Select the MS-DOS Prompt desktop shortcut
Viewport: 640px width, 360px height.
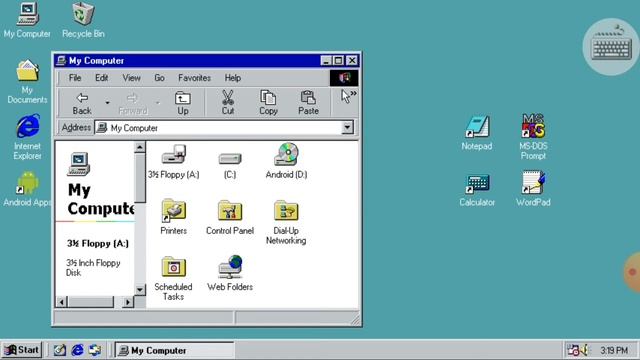[x=533, y=137]
